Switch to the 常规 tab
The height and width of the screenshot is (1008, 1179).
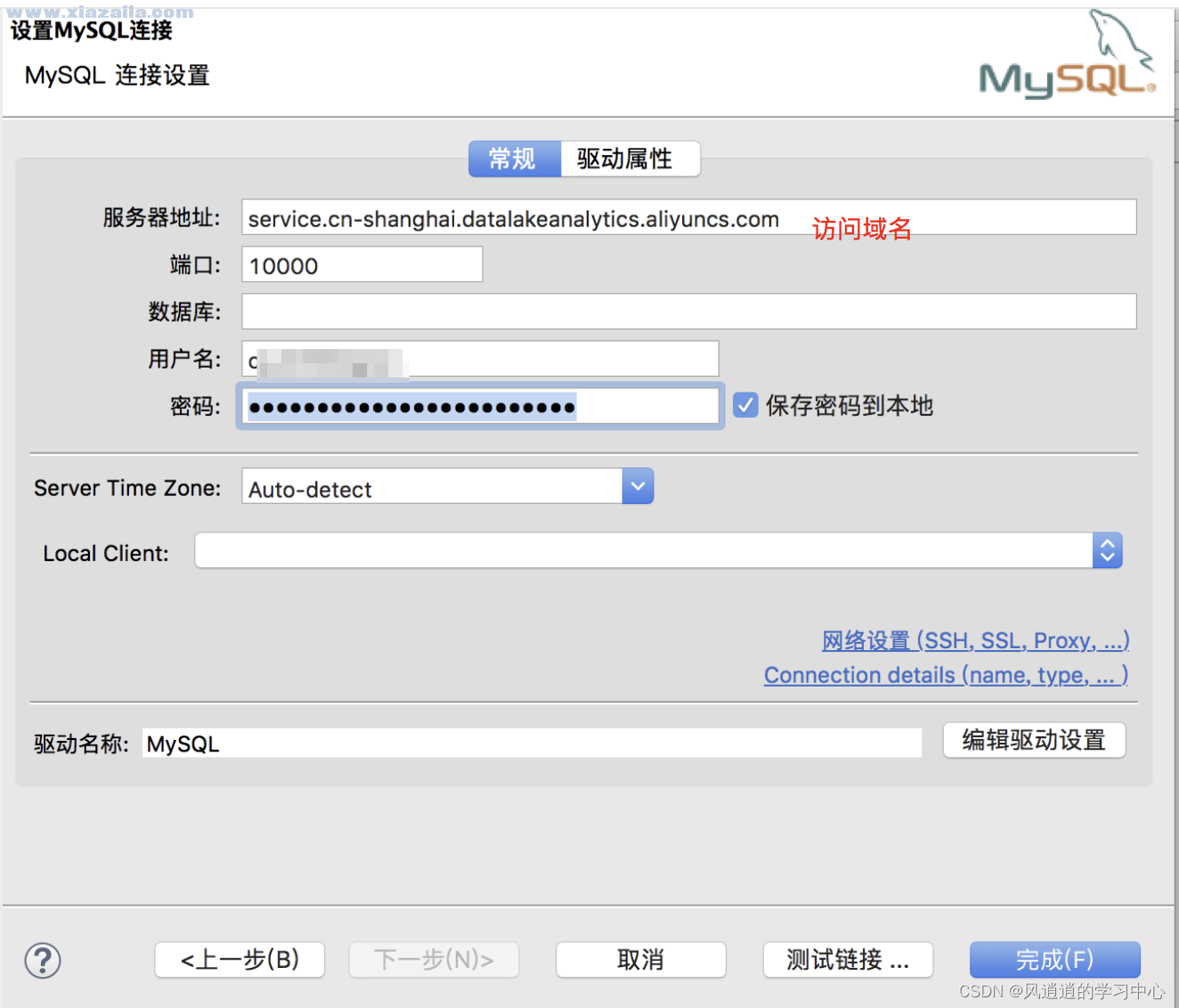(x=515, y=159)
